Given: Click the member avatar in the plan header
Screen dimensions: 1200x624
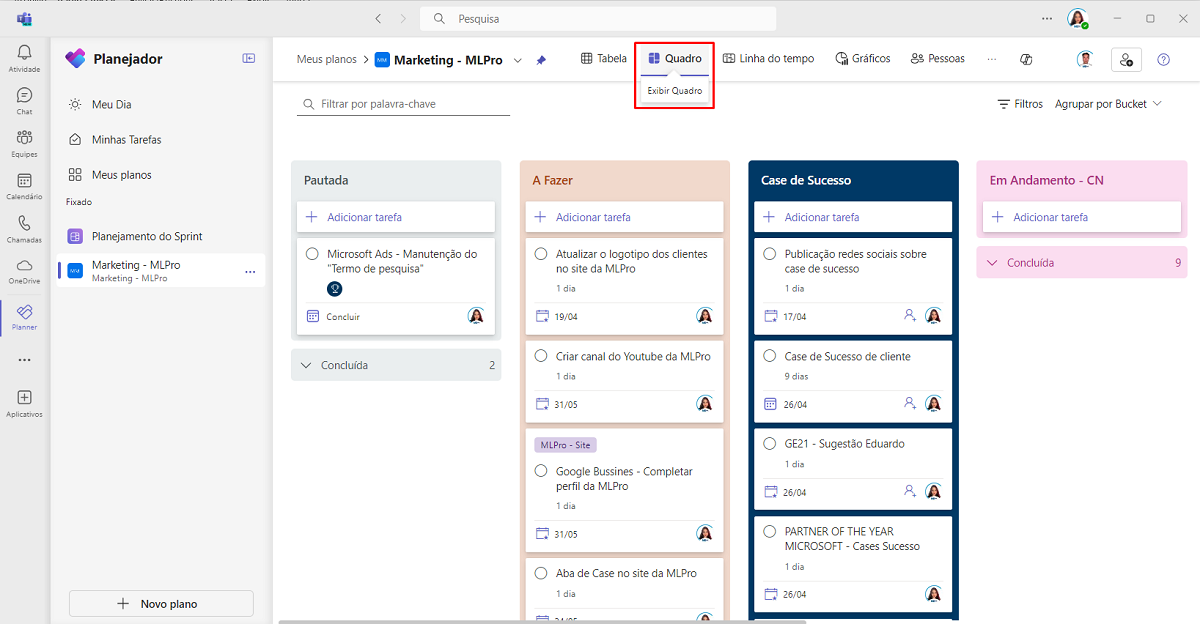Looking at the screenshot, I should [x=1085, y=60].
